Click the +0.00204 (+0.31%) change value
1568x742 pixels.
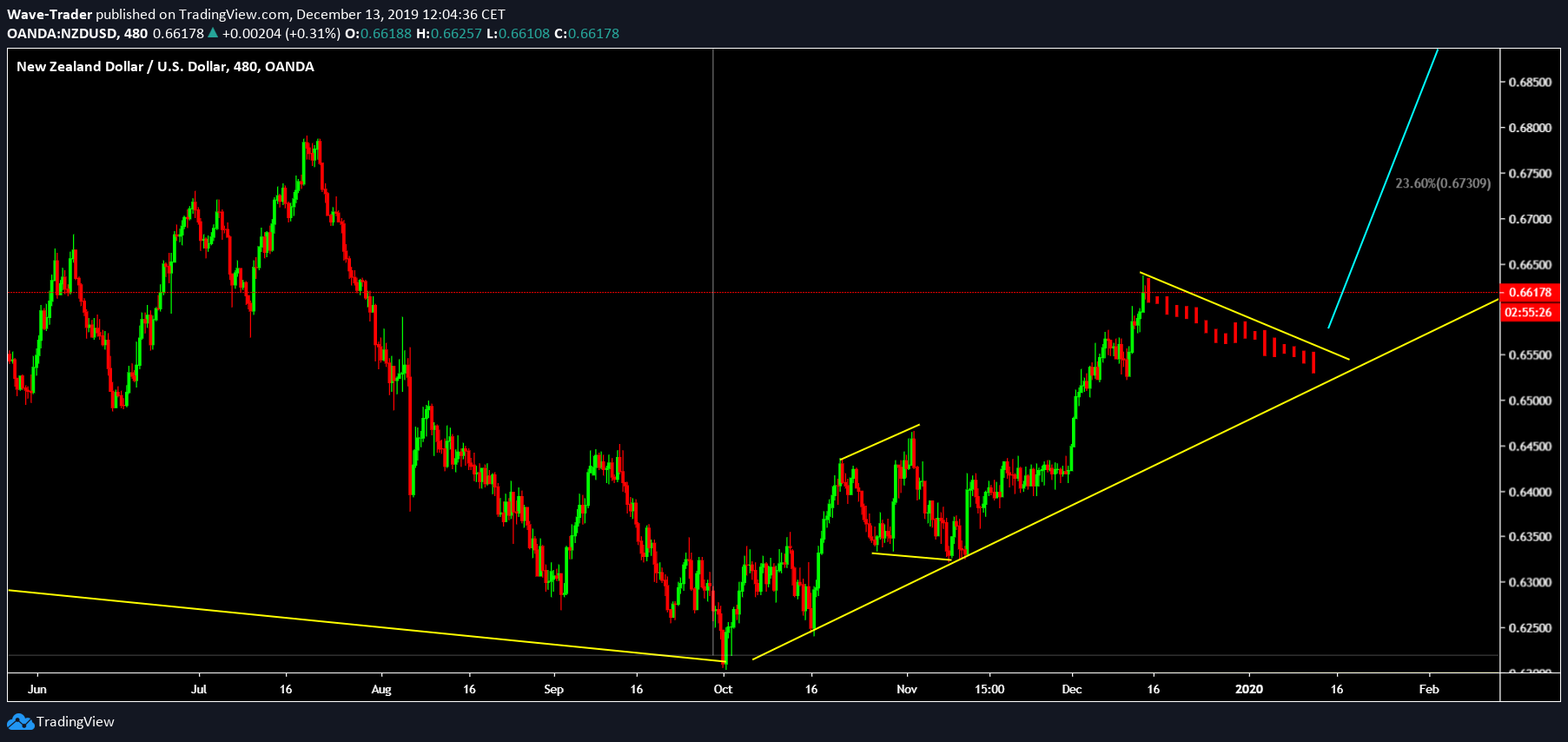pyautogui.click(x=281, y=34)
